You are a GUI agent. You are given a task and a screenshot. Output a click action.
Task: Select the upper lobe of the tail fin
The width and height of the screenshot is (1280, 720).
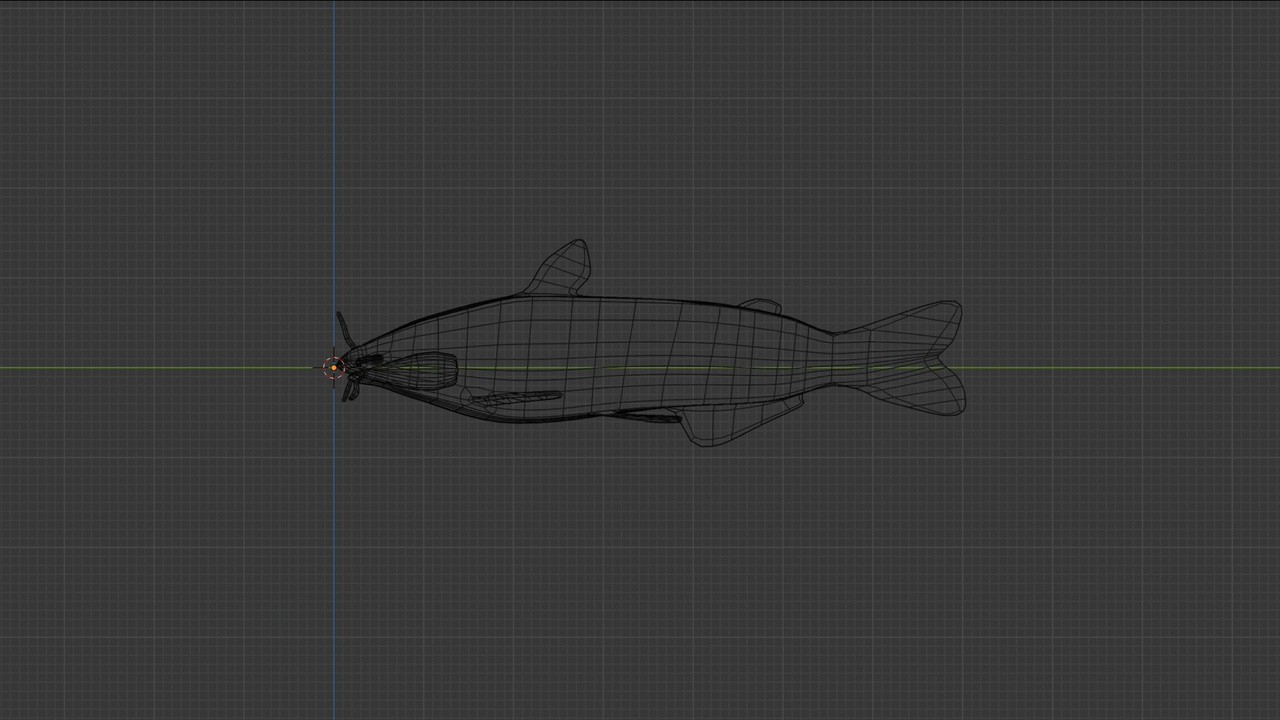915,327
